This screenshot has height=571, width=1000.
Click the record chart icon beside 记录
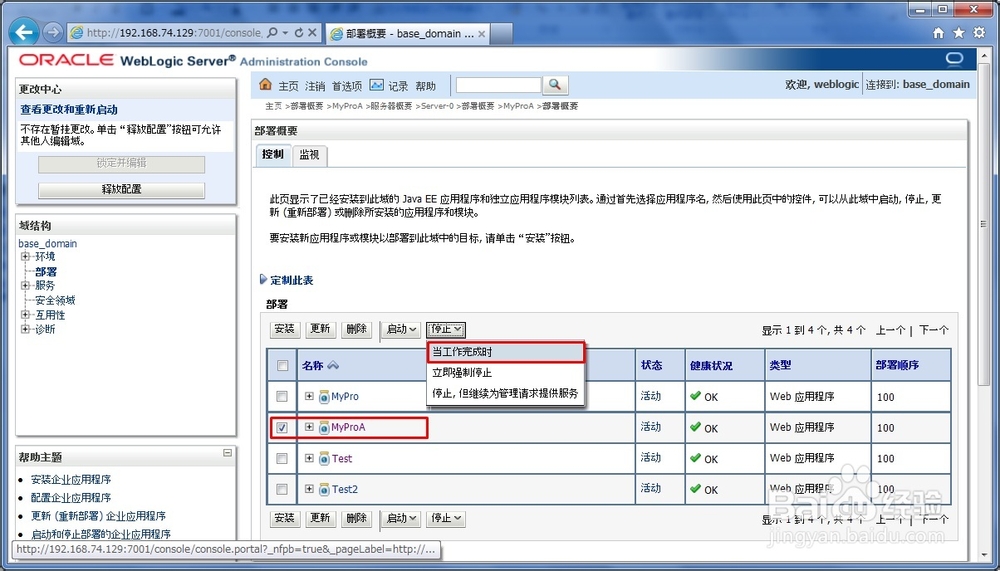[x=376, y=85]
